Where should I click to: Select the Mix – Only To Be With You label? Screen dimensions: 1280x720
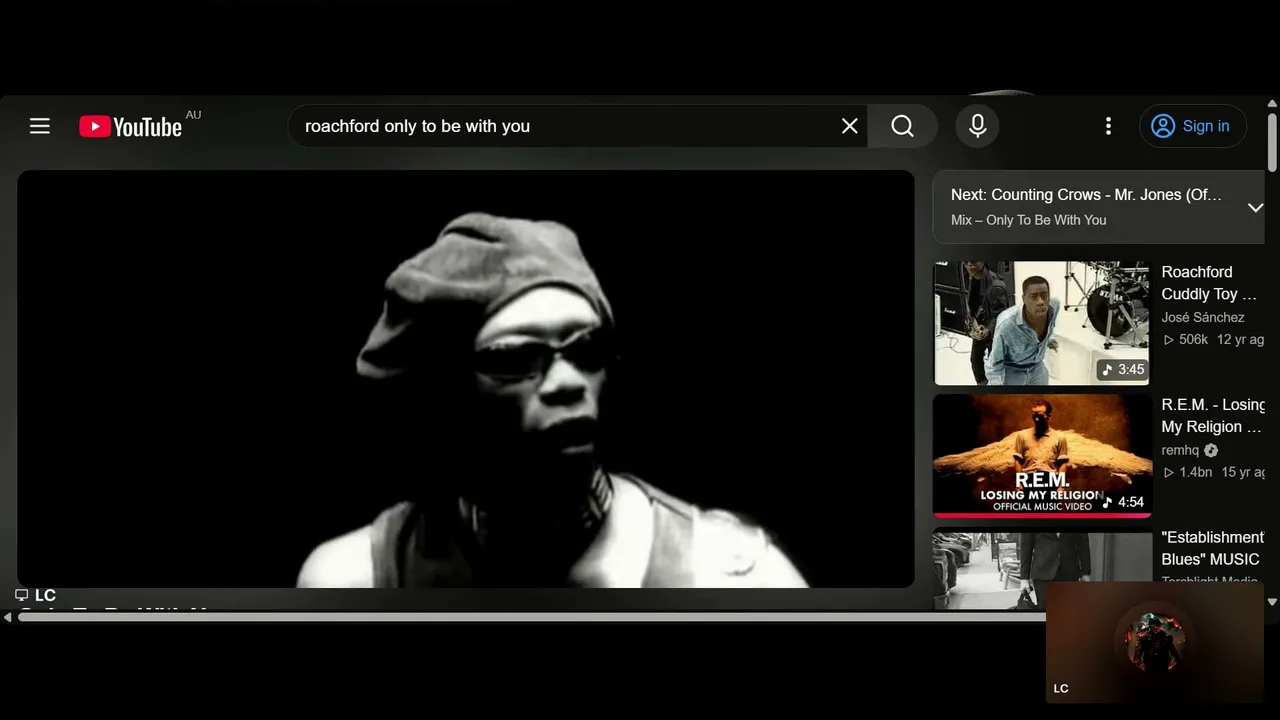point(1028,220)
